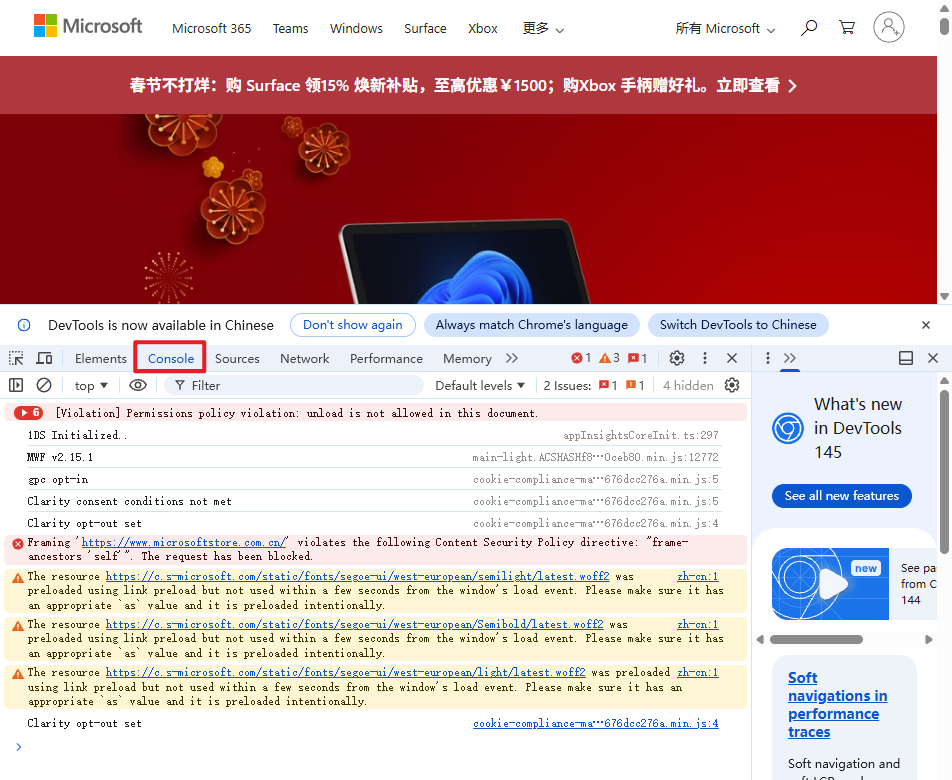
Task: Expand the 更多 navigation menu
Action: coord(543,29)
